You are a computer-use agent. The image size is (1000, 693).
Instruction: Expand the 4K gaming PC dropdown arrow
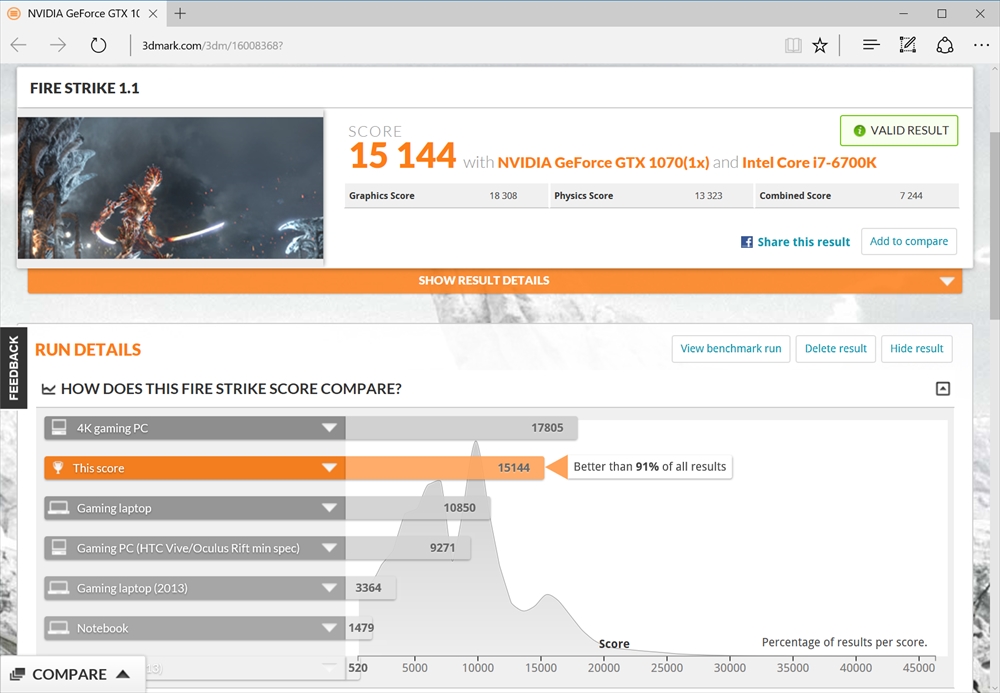tap(329, 428)
